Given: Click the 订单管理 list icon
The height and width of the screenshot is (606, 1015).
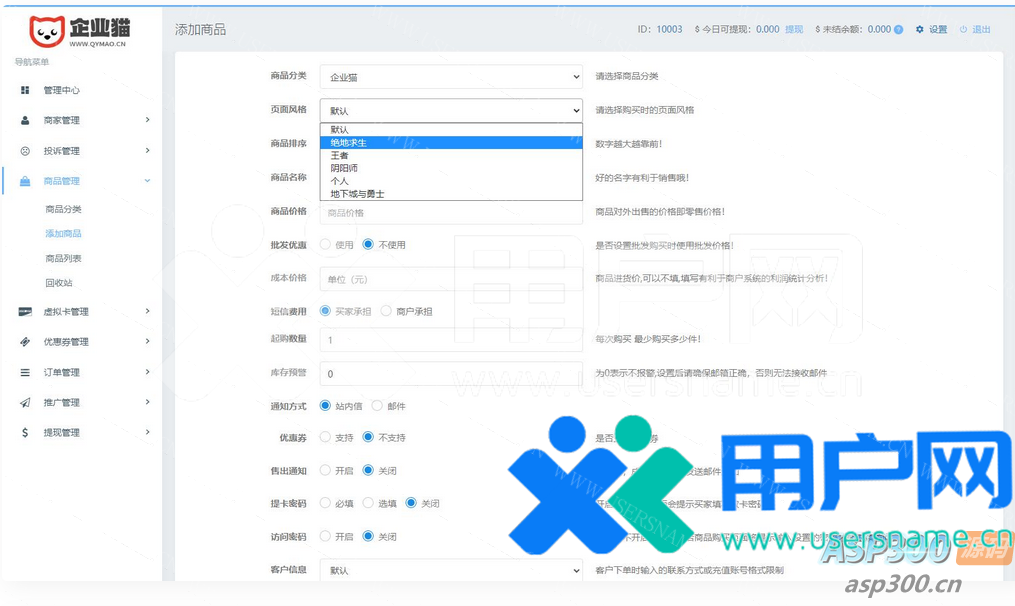Looking at the screenshot, I should coord(25,372).
